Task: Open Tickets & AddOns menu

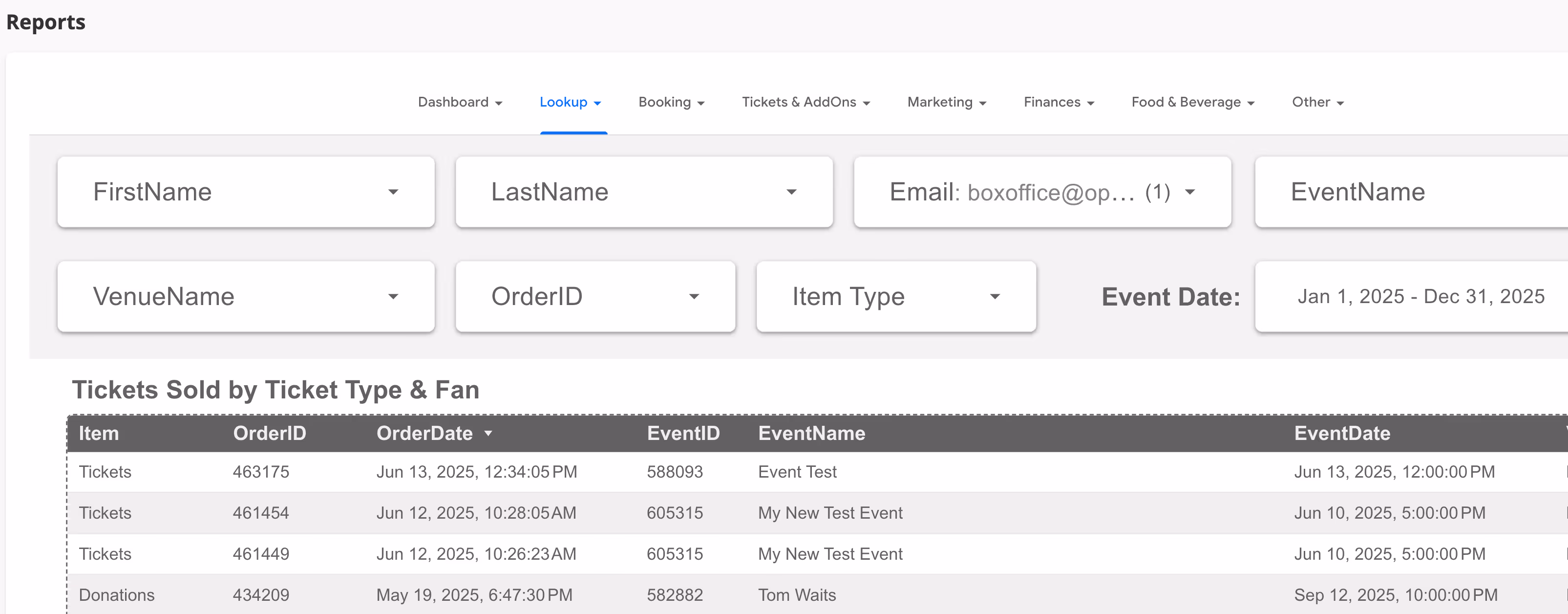Action: [x=805, y=102]
